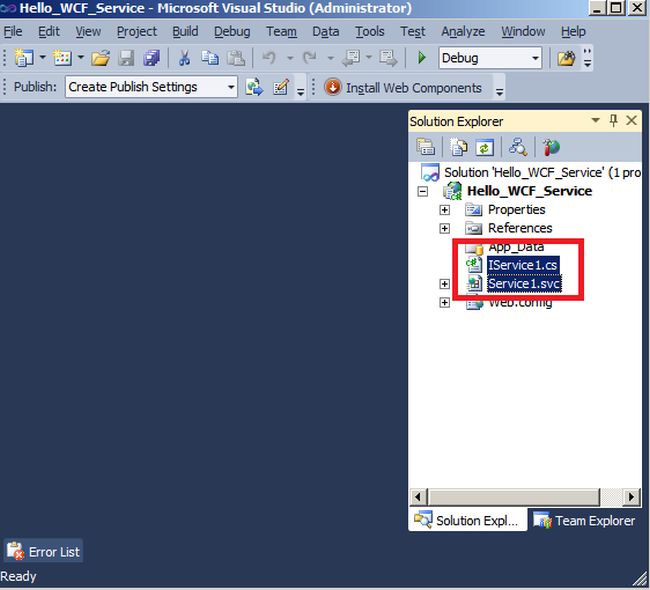The height and width of the screenshot is (590, 650).
Task: Open the Edit menu
Action: (x=49, y=32)
